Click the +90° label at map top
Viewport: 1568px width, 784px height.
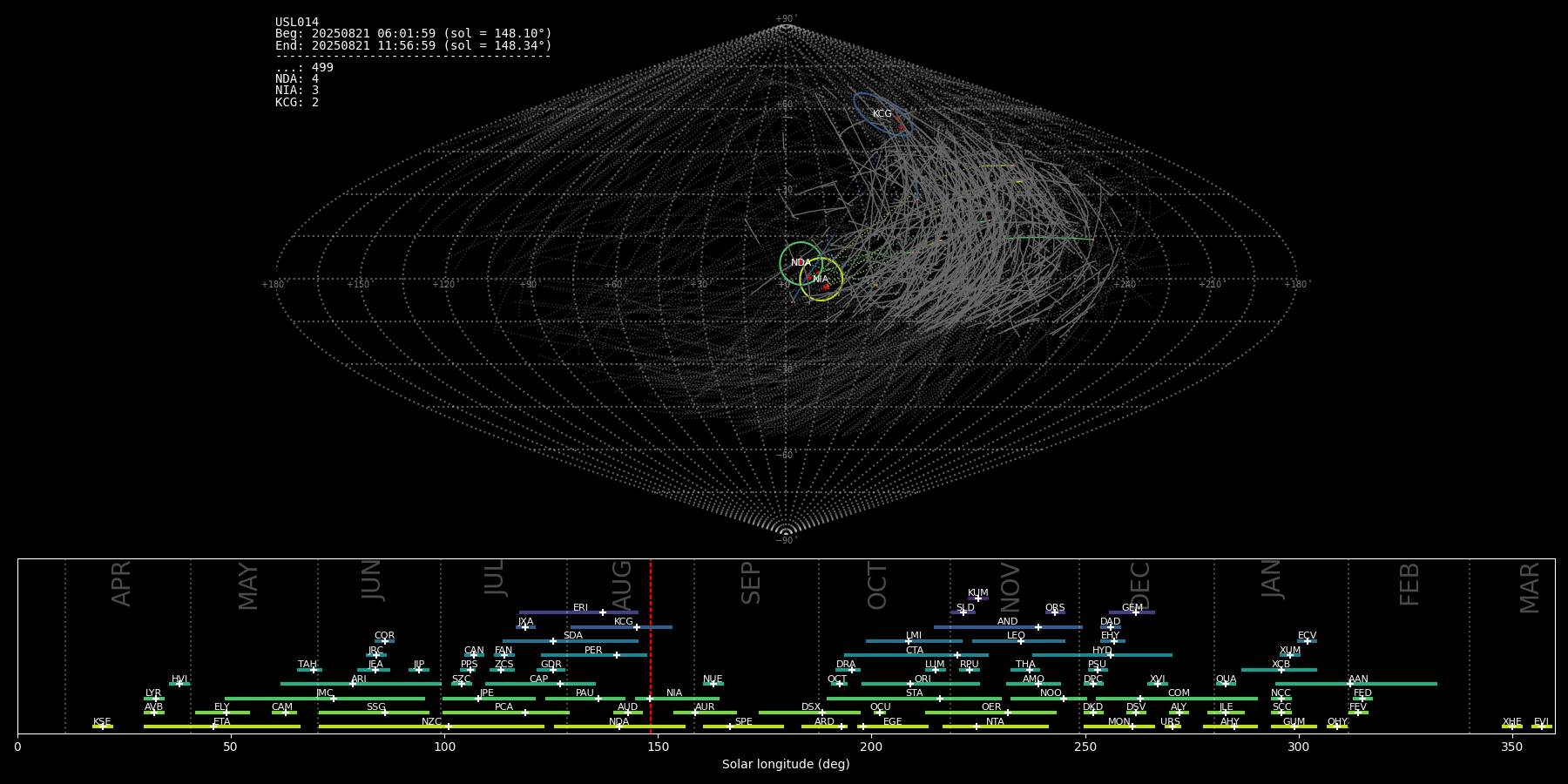tap(786, 19)
